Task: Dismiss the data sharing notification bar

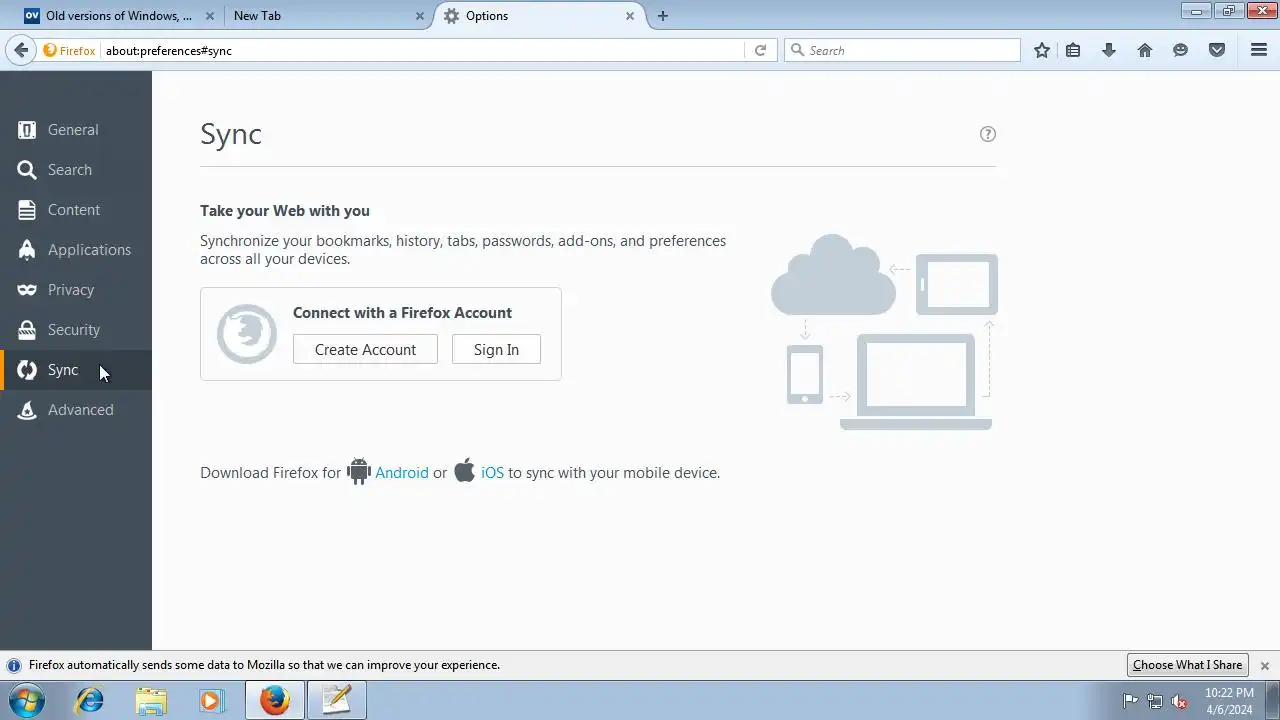Action: tap(1264, 665)
